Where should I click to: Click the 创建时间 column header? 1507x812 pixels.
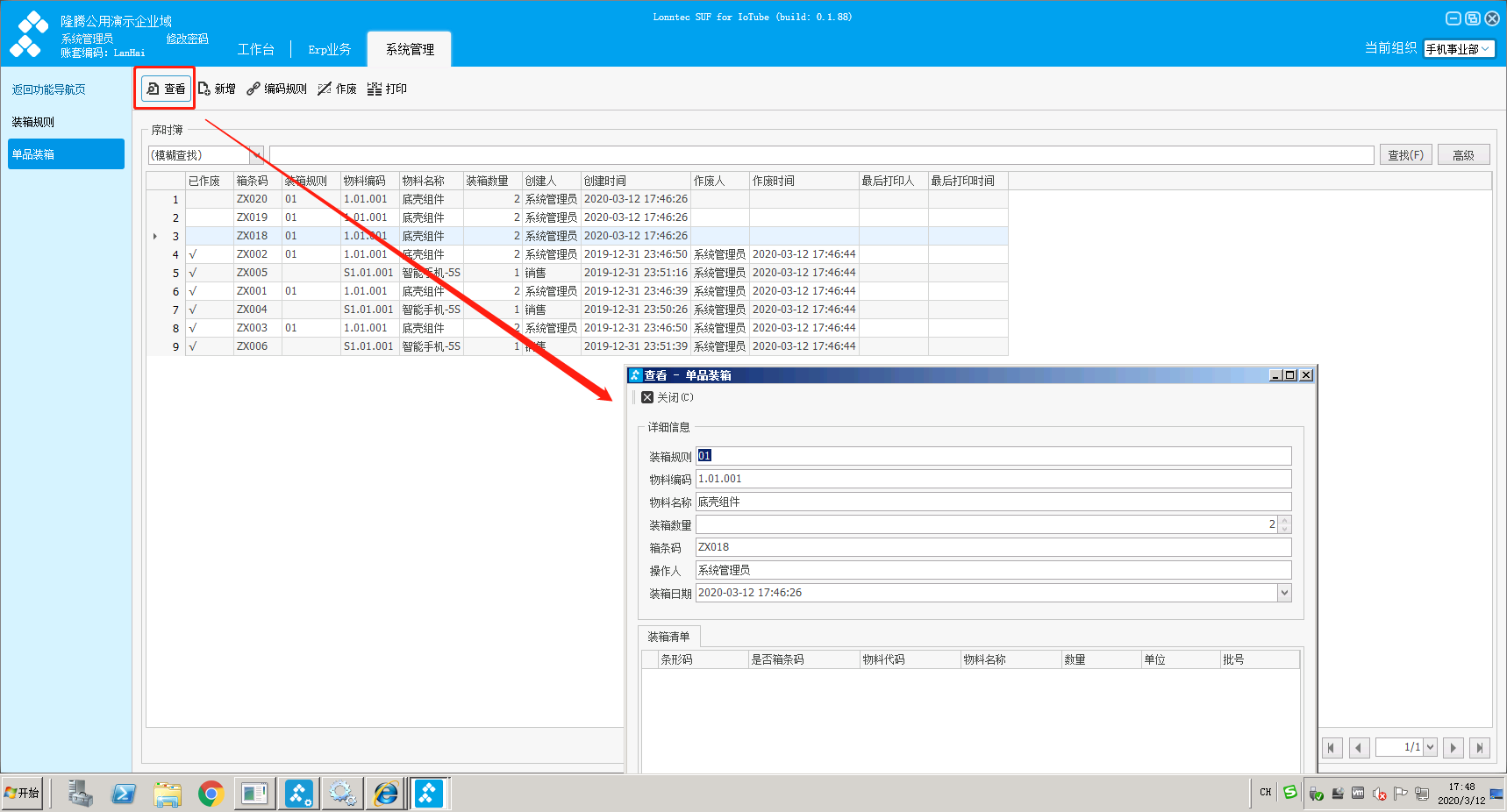tap(635, 181)
